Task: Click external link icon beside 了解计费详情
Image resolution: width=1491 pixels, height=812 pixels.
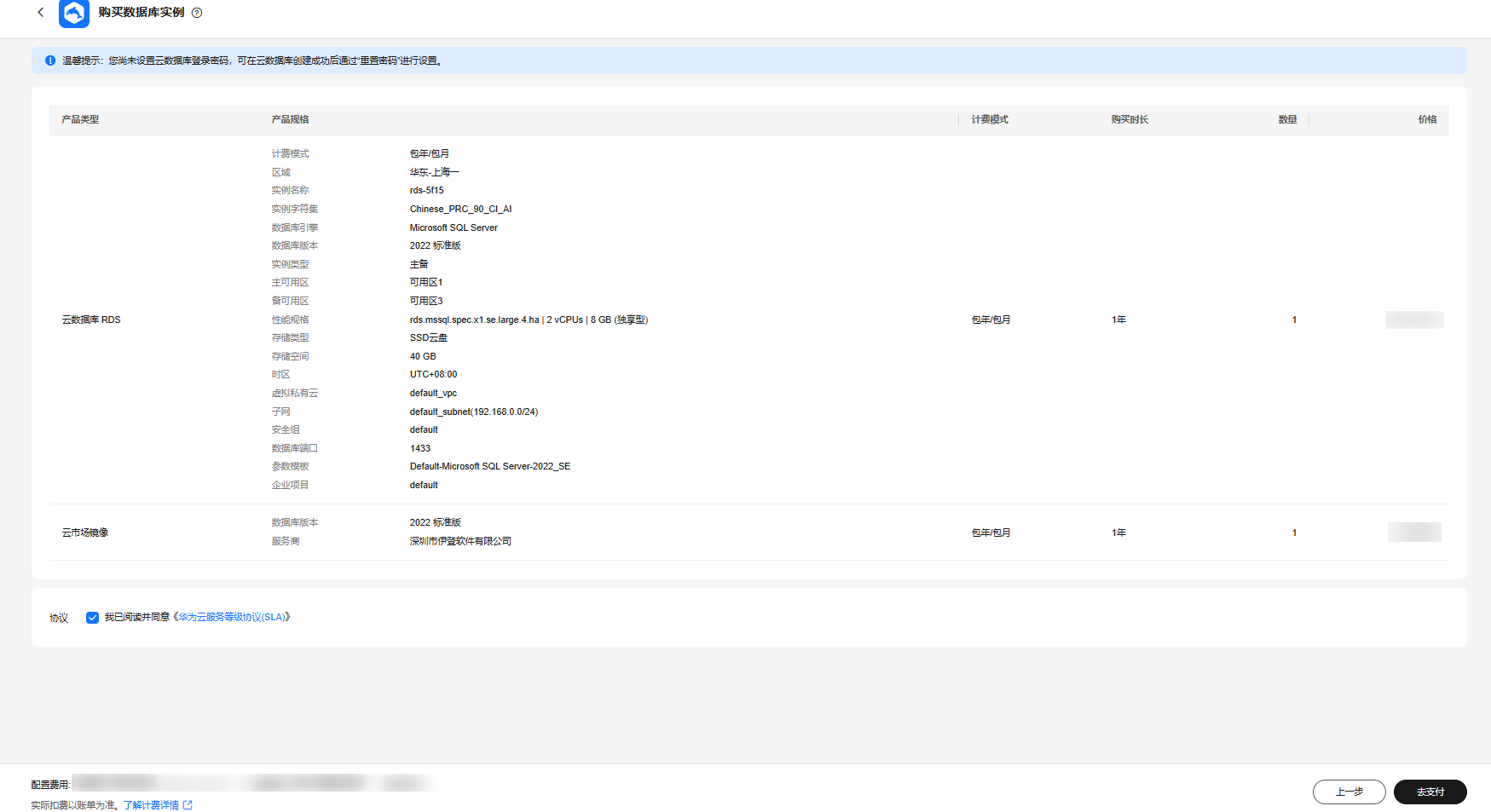Action: [x=188, y=805]
